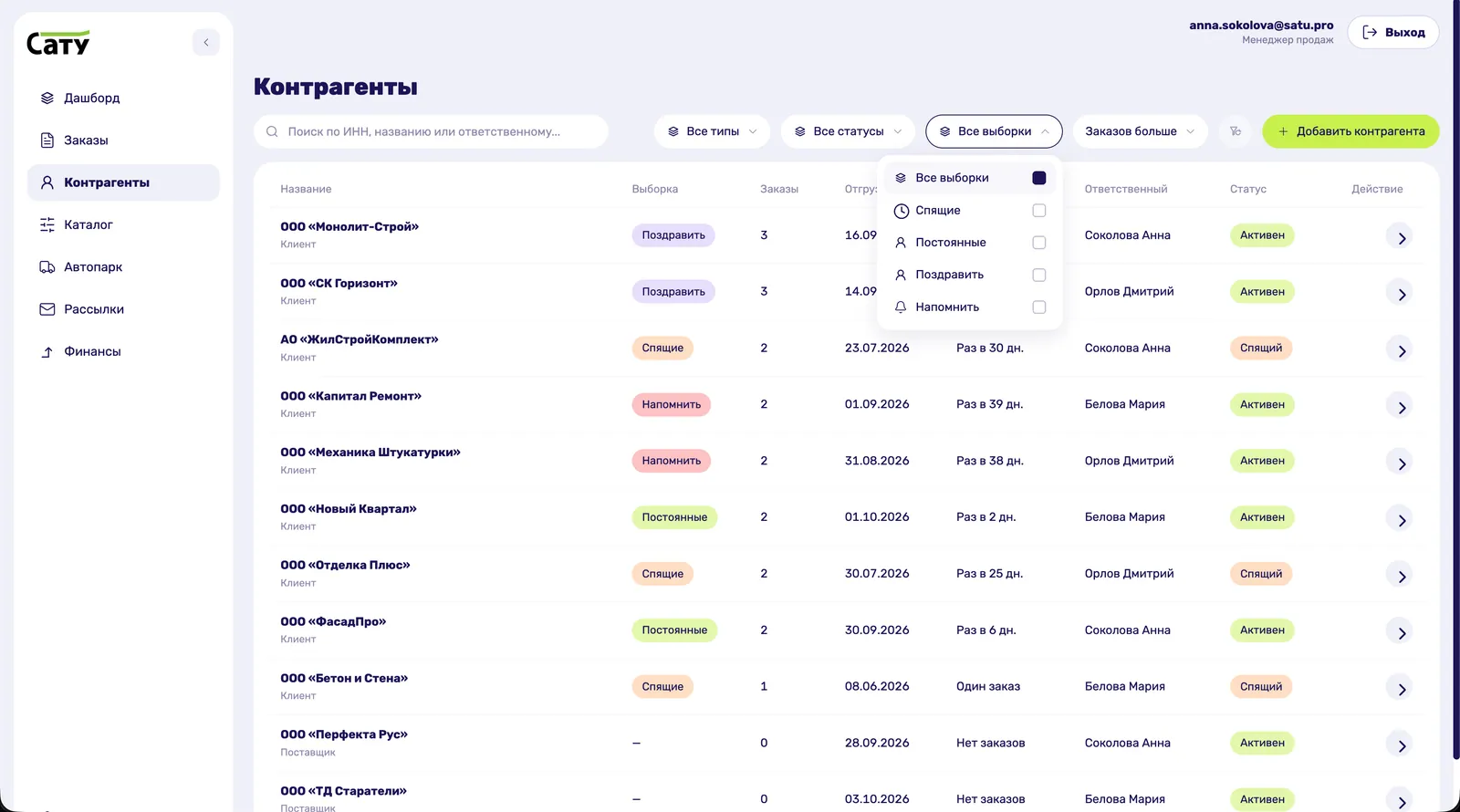Click the filter reset icon
Image resolution: width=1460 pixels, height=812 pixels.
[x=1236, y=131]
